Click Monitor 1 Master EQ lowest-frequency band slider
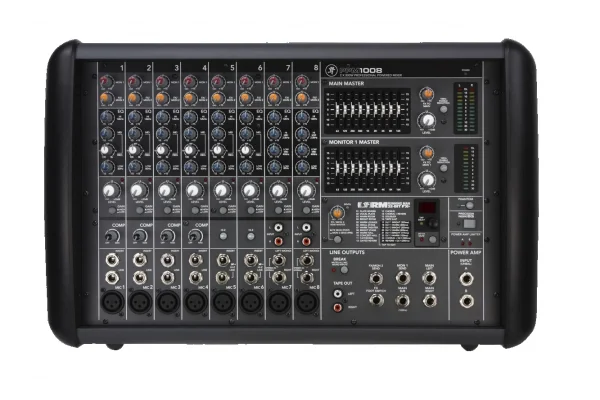 click(338, 168)
